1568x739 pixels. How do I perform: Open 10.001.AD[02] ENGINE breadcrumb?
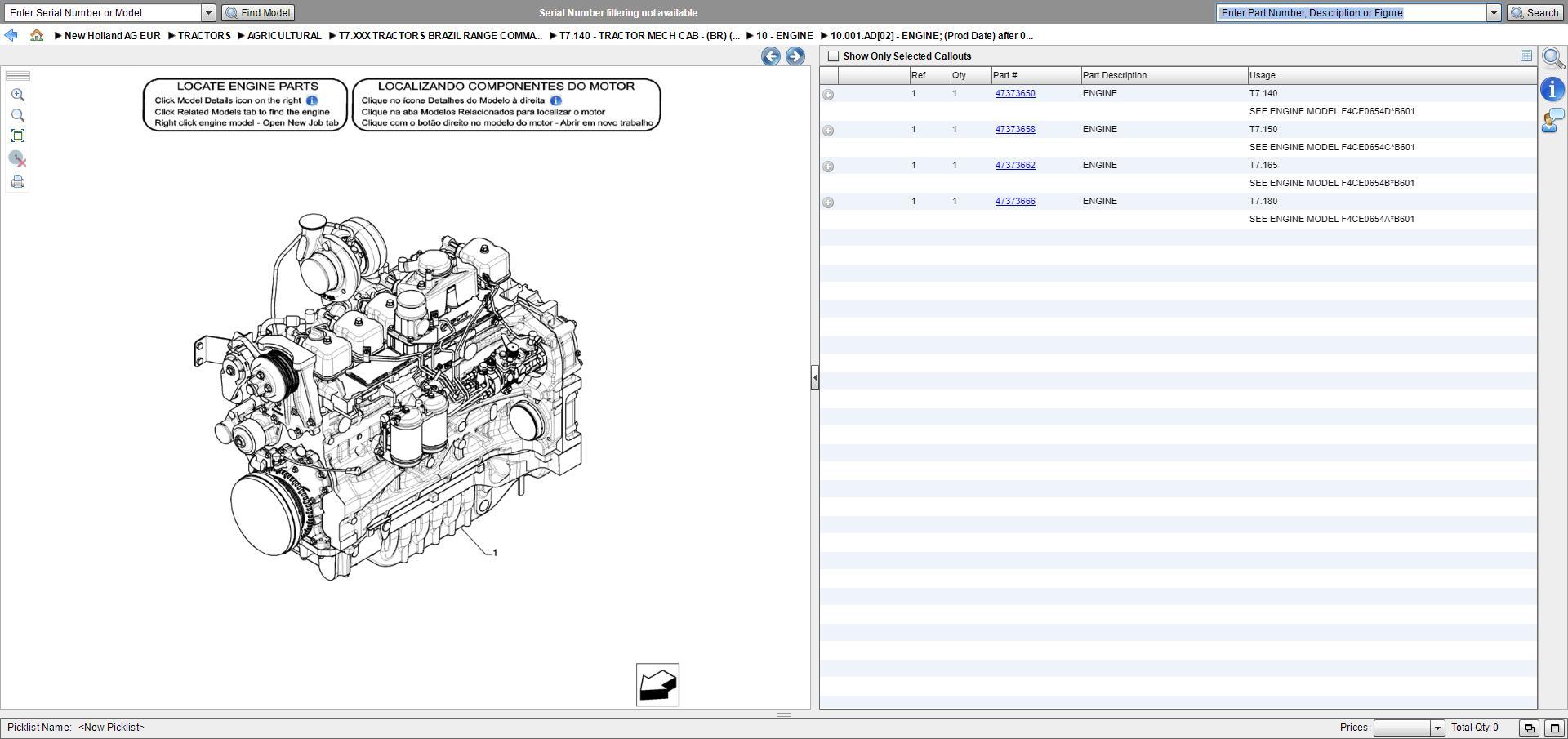pos(932,36)
